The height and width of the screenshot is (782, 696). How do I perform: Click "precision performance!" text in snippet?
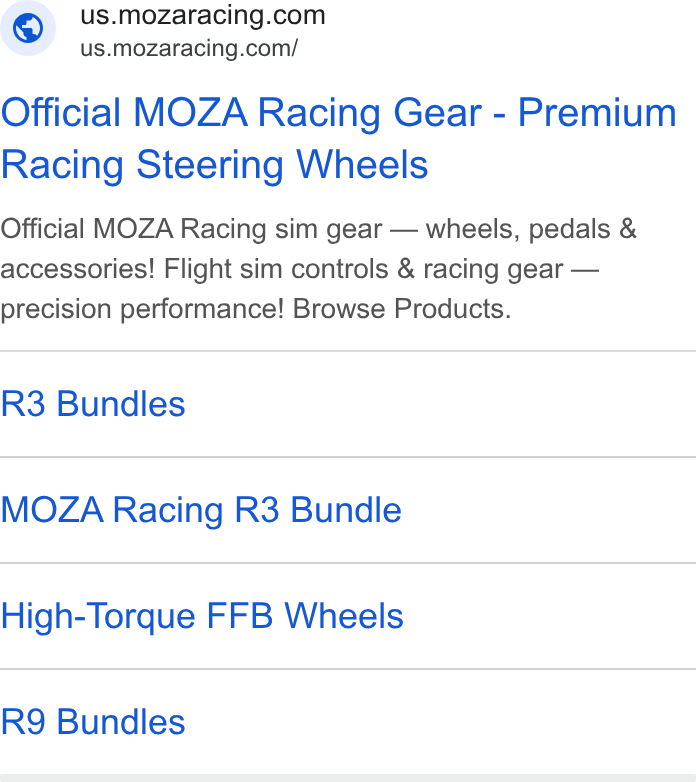point(142,309)
